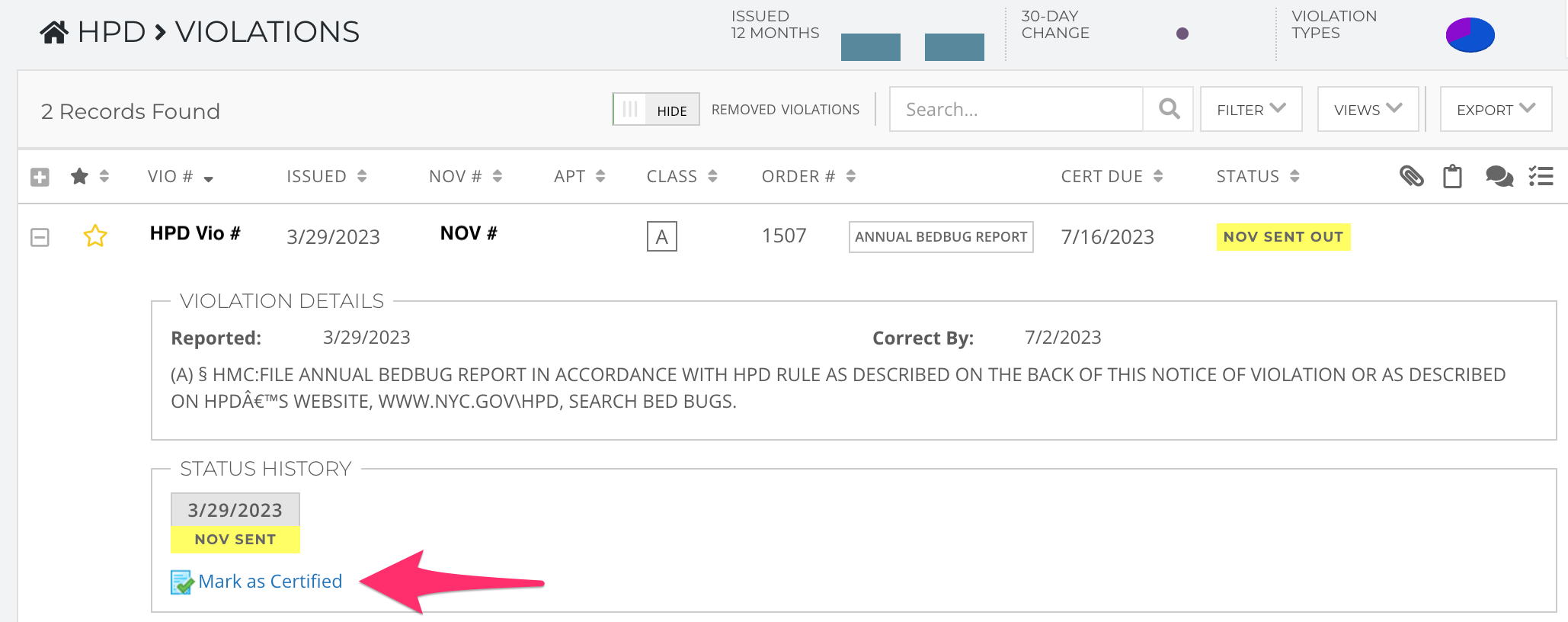Sort by the CLASS column
The height and width of the screenshot is (622, 1568).
682,176
